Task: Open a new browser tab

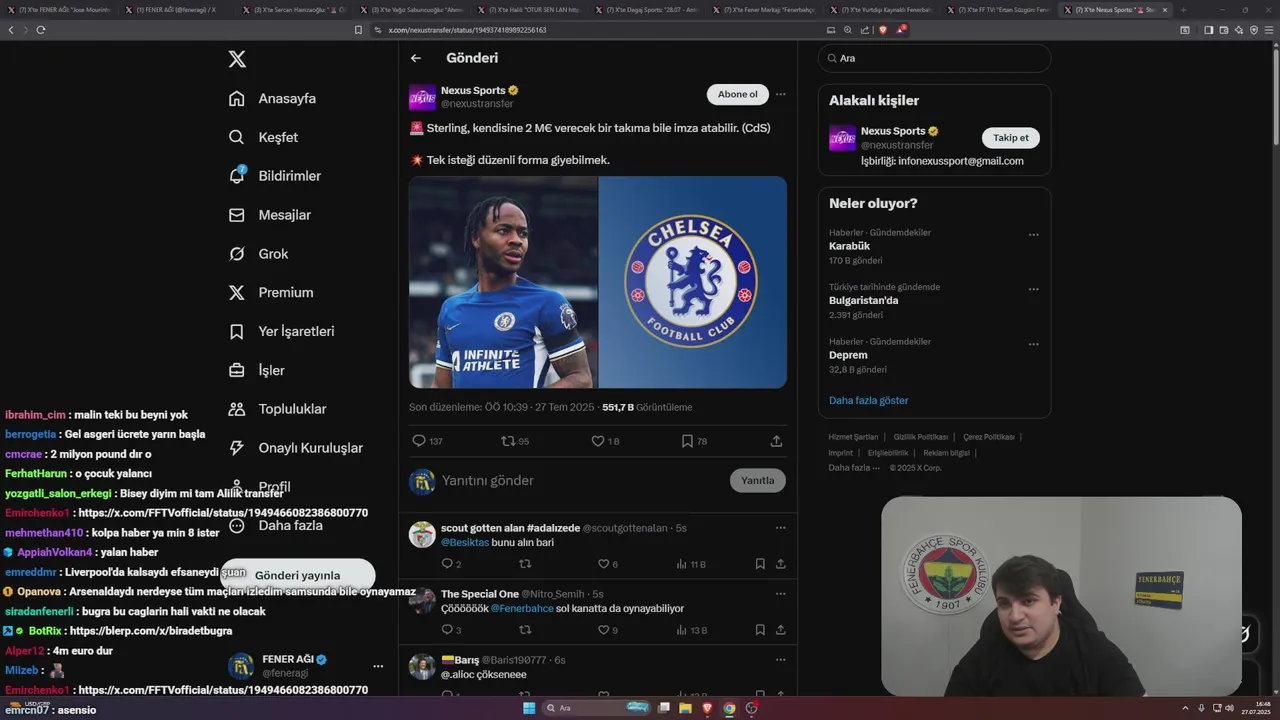Action: coord(1183,9)
